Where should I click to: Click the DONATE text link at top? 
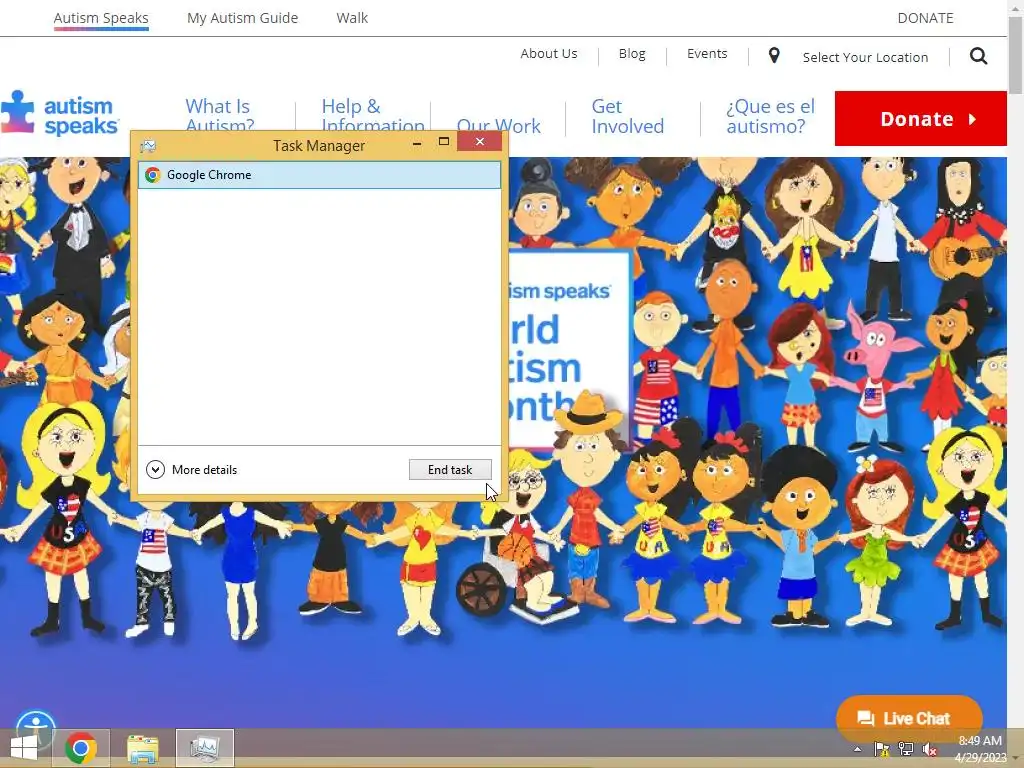coord(925,18)
